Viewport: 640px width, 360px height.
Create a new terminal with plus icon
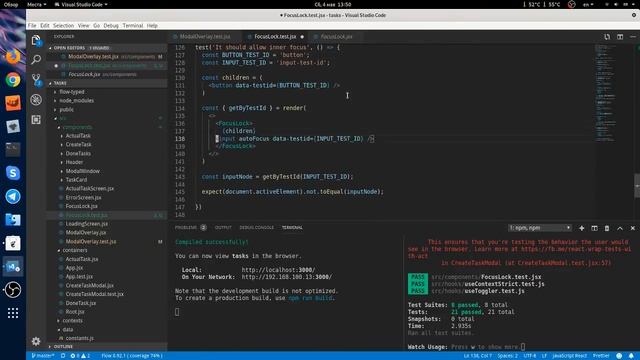(582, 228)
